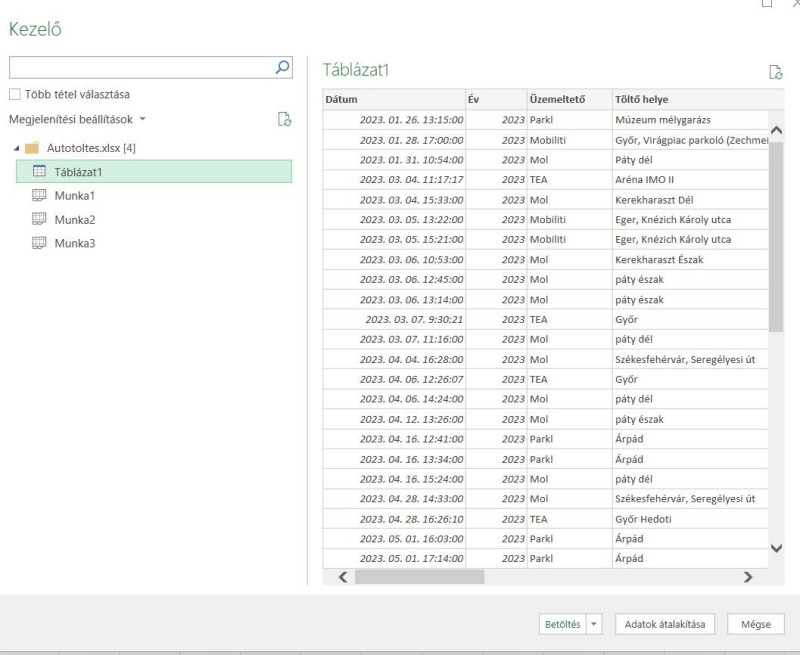Click the search magnifier icon
This screenshot has height=655, width=800.
click(282, 67)
